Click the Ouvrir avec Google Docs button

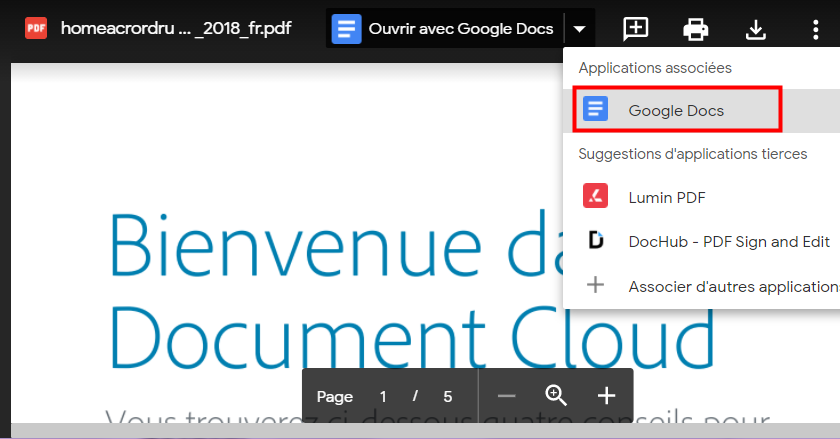[445, 28]
